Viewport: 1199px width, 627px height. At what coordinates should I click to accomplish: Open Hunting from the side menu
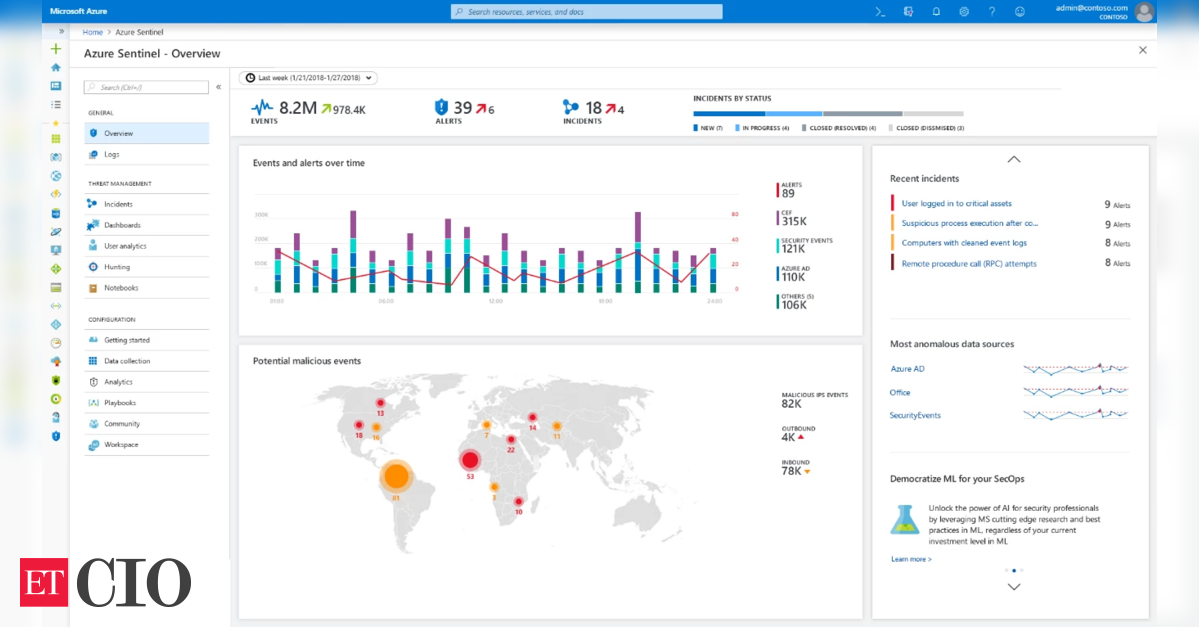pyautogui.click(x=117, y=267)
